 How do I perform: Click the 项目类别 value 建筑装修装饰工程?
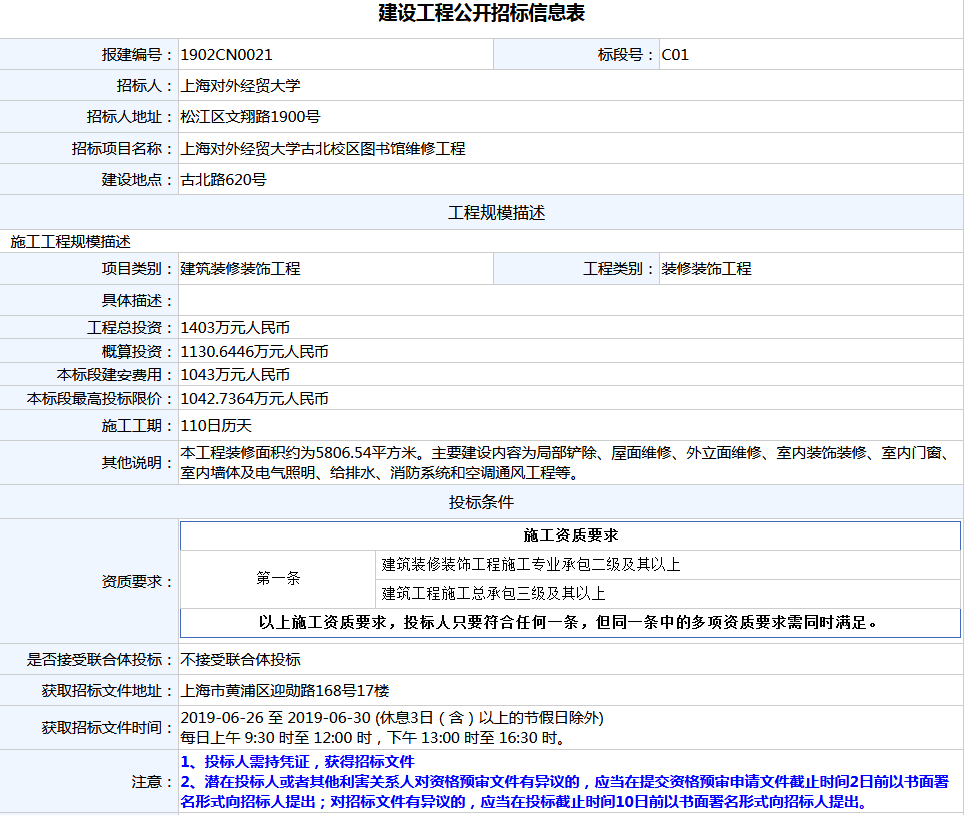click(x=240, y=269)
